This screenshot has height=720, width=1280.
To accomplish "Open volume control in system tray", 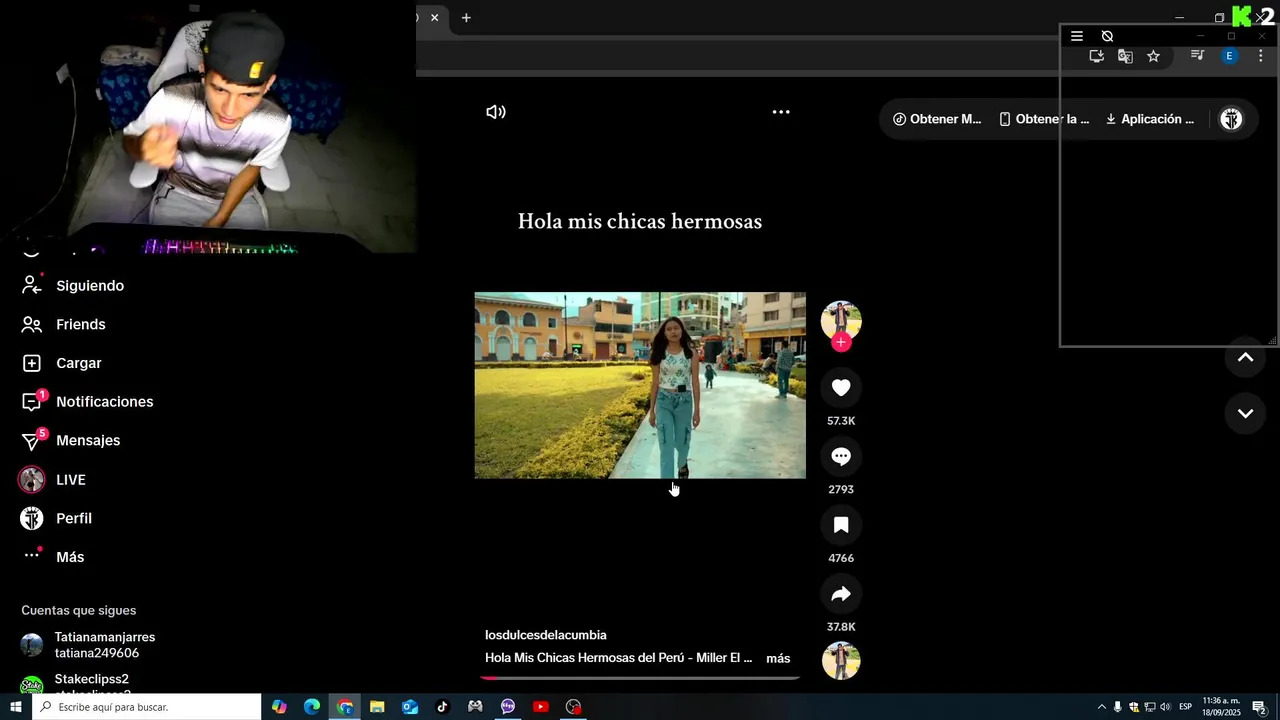I will (x=1165, y=707).
